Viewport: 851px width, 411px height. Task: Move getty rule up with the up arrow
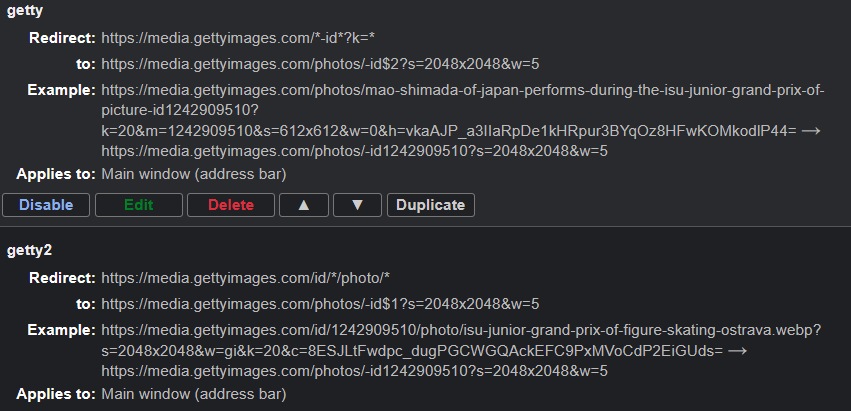click(303, 205)
